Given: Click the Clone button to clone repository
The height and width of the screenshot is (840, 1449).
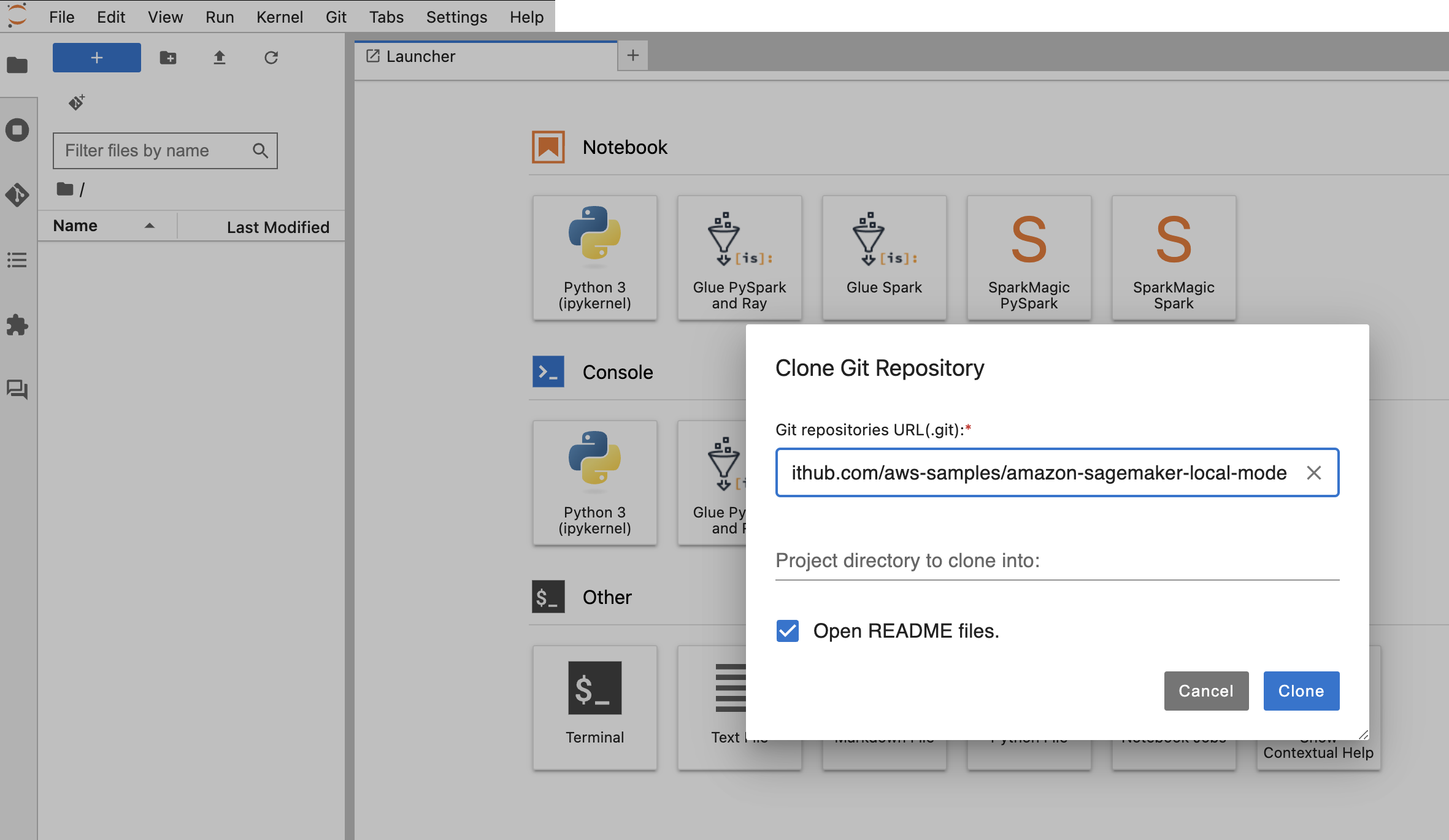Looking at the screenshot, I should [x=1301, y=691].
